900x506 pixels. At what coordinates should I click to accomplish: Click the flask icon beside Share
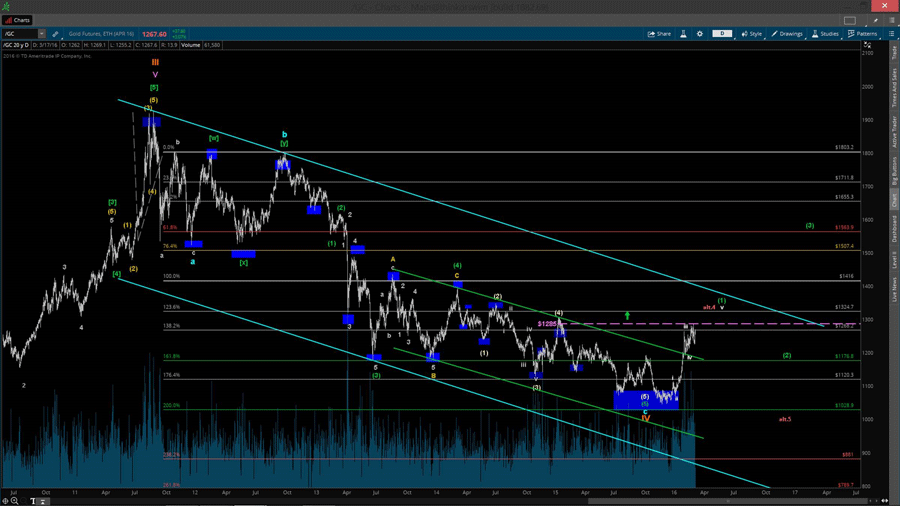click(684, 34)
